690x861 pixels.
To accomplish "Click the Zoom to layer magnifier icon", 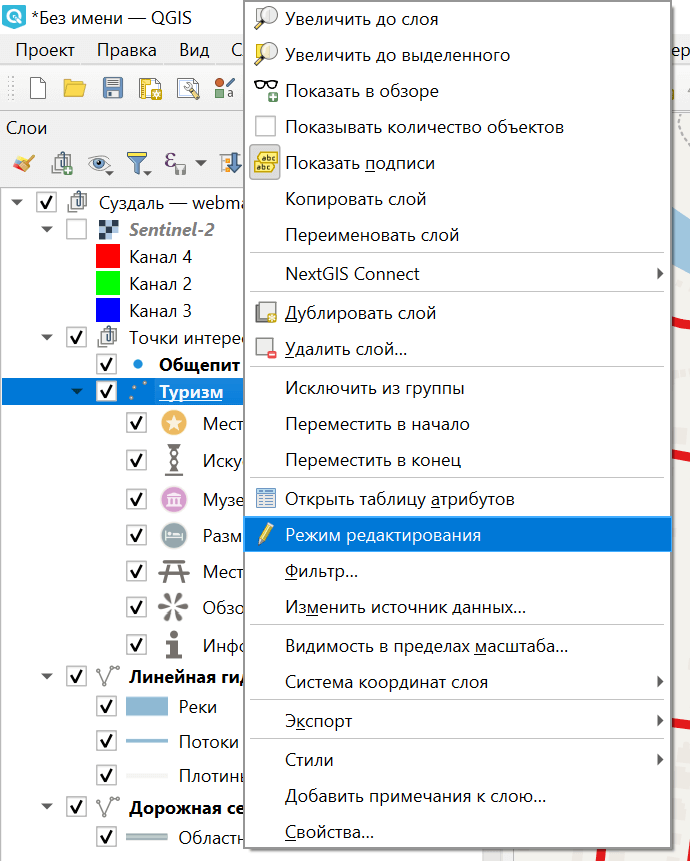I will [x=266, y=18].
